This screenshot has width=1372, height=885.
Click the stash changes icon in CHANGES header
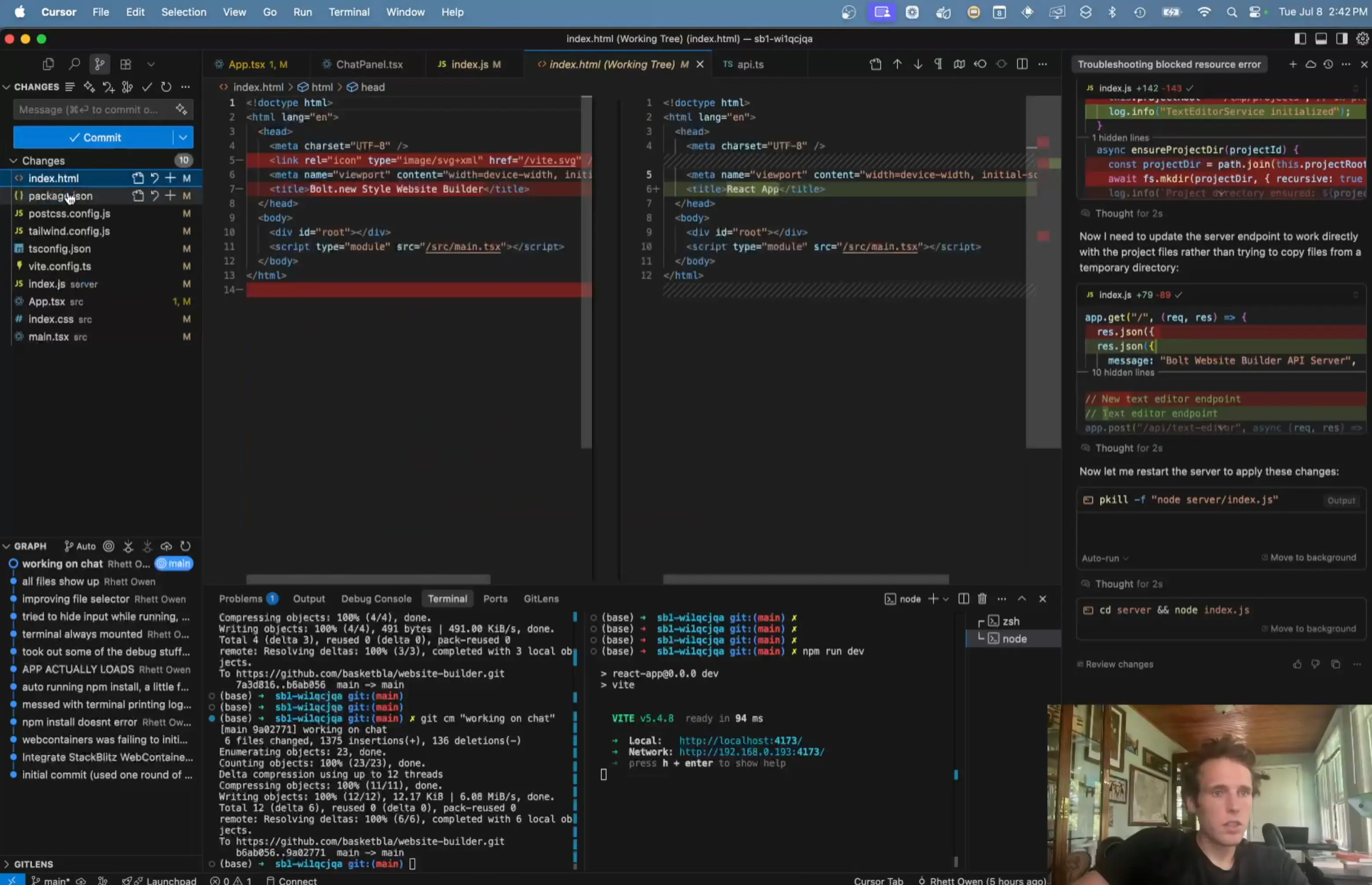[x=108, y=87]
